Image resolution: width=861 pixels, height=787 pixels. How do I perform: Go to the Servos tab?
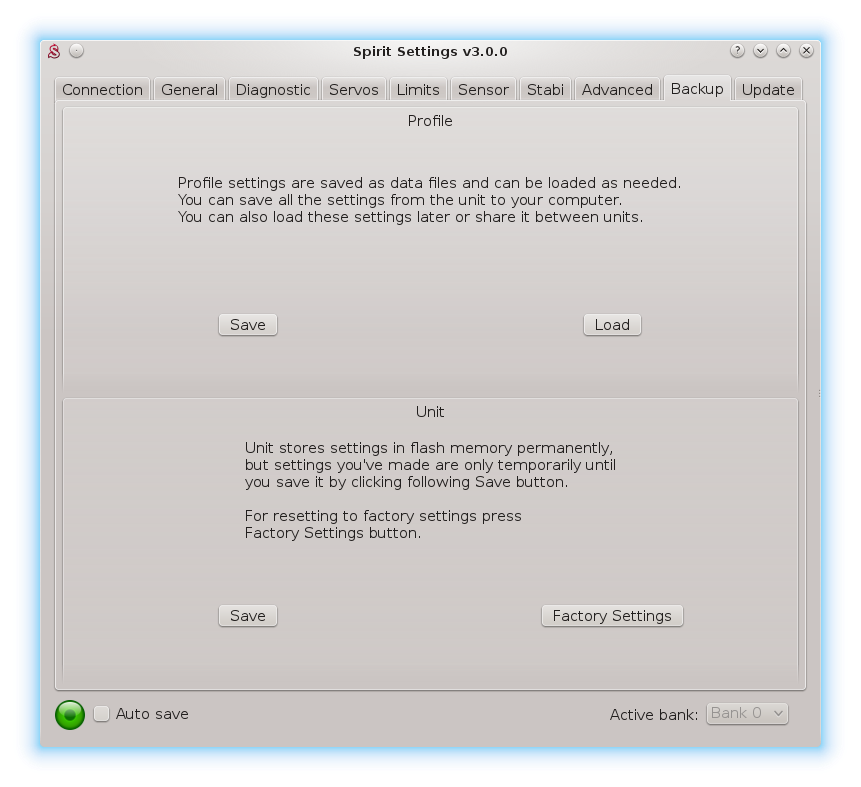354,90
